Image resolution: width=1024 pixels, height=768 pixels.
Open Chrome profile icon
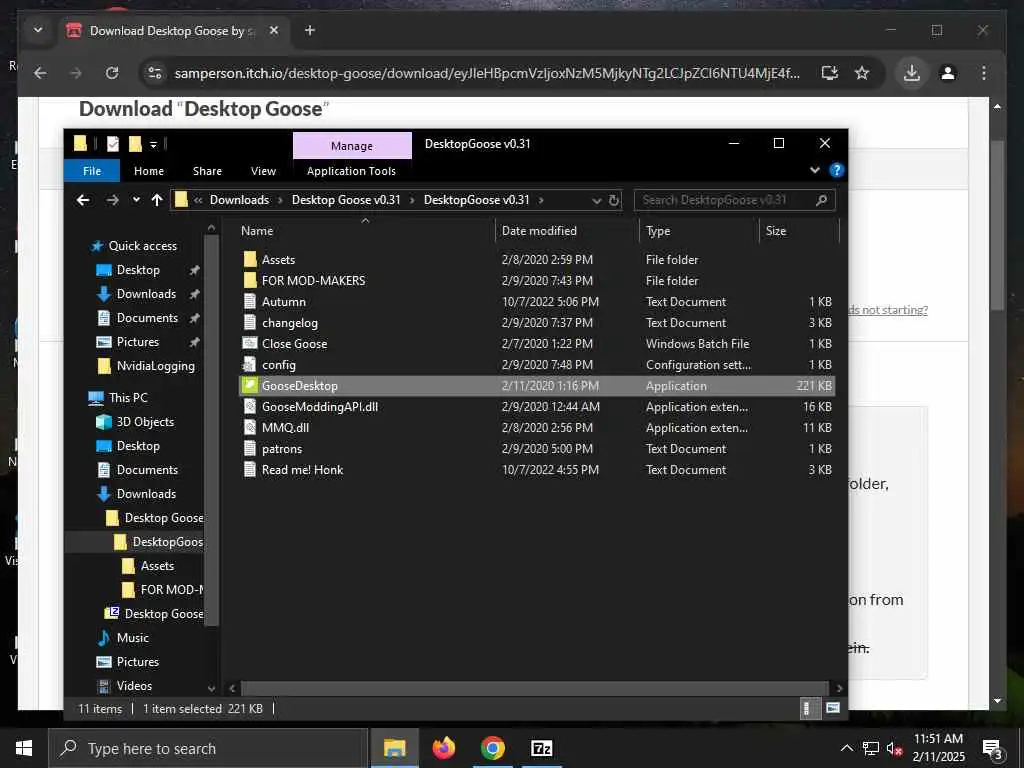point(948,72)
